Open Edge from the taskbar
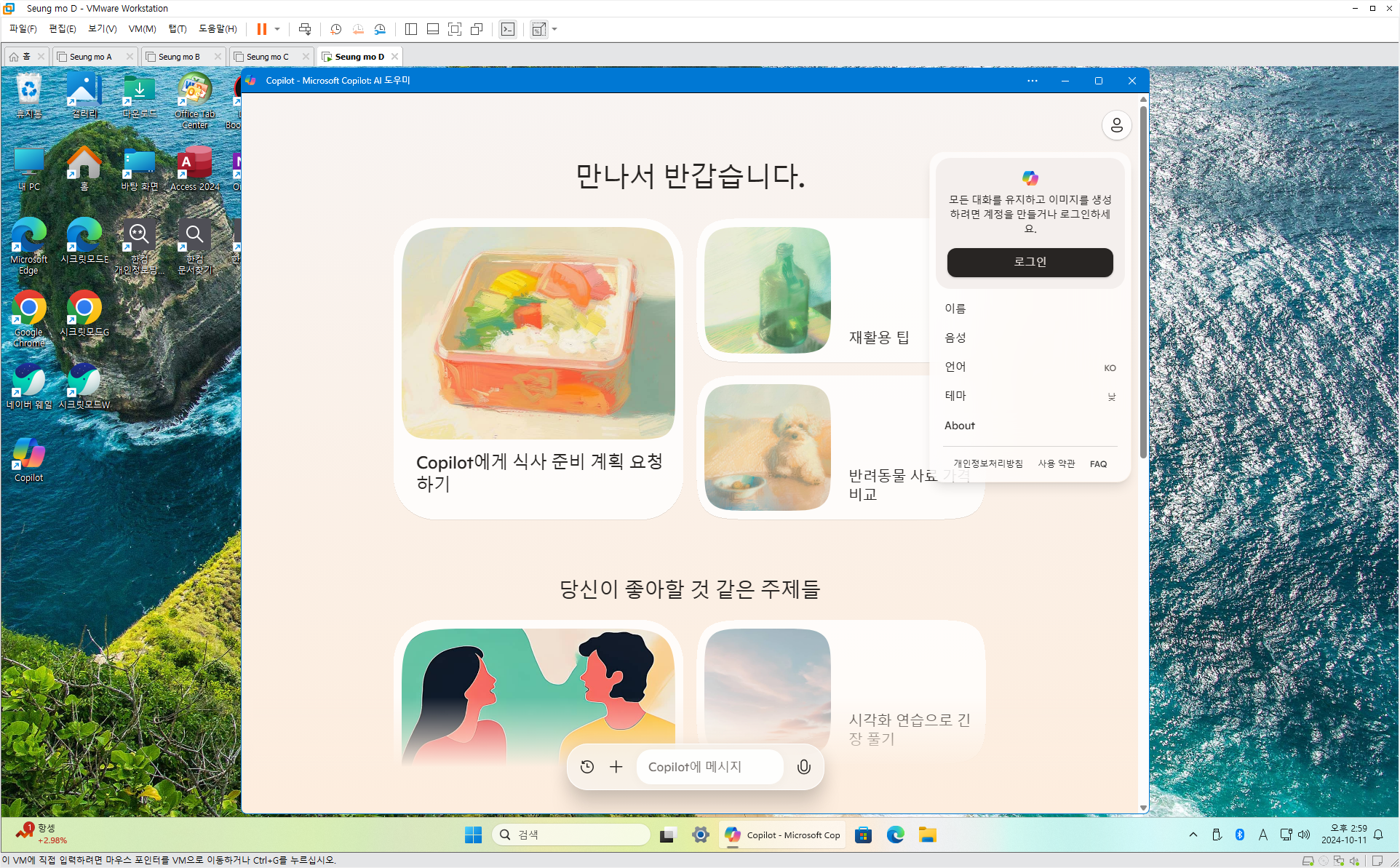The width and height of the screenshot is (1400, 868). tap(895, 835)
